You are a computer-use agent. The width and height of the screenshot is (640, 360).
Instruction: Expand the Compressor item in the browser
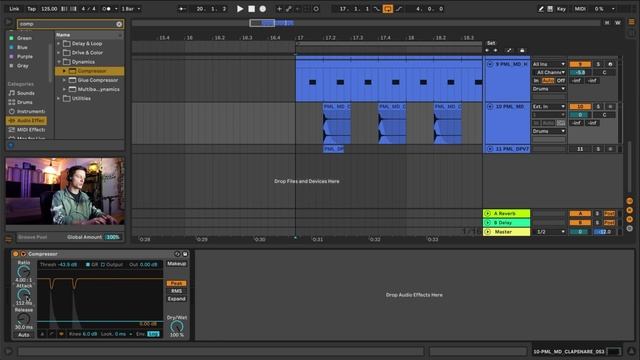(x=64, y=71)
